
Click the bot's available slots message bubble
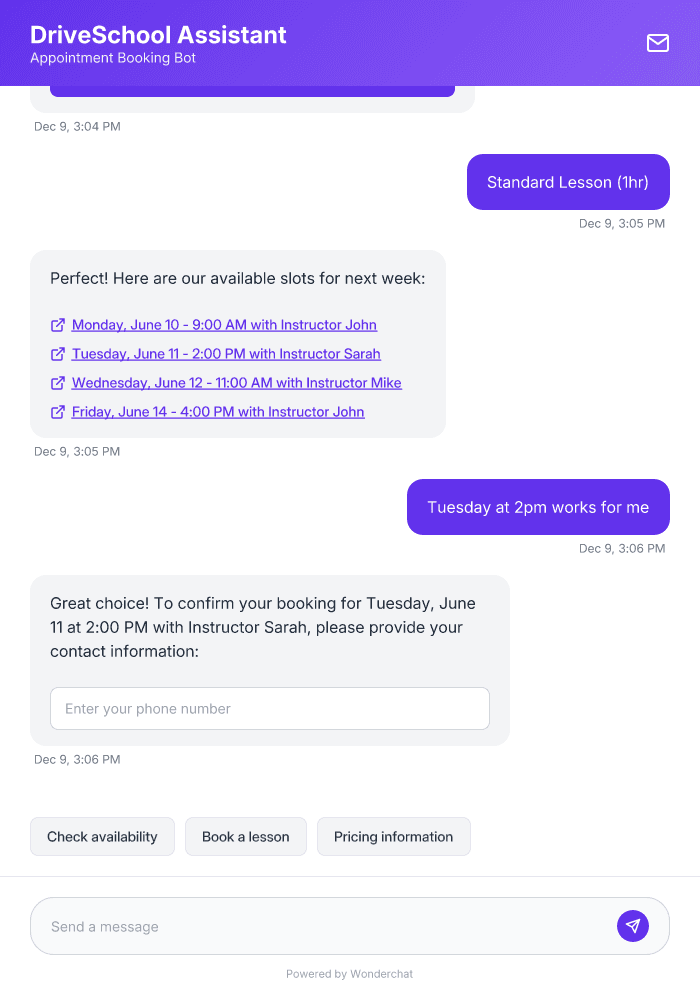click(238, 278)
